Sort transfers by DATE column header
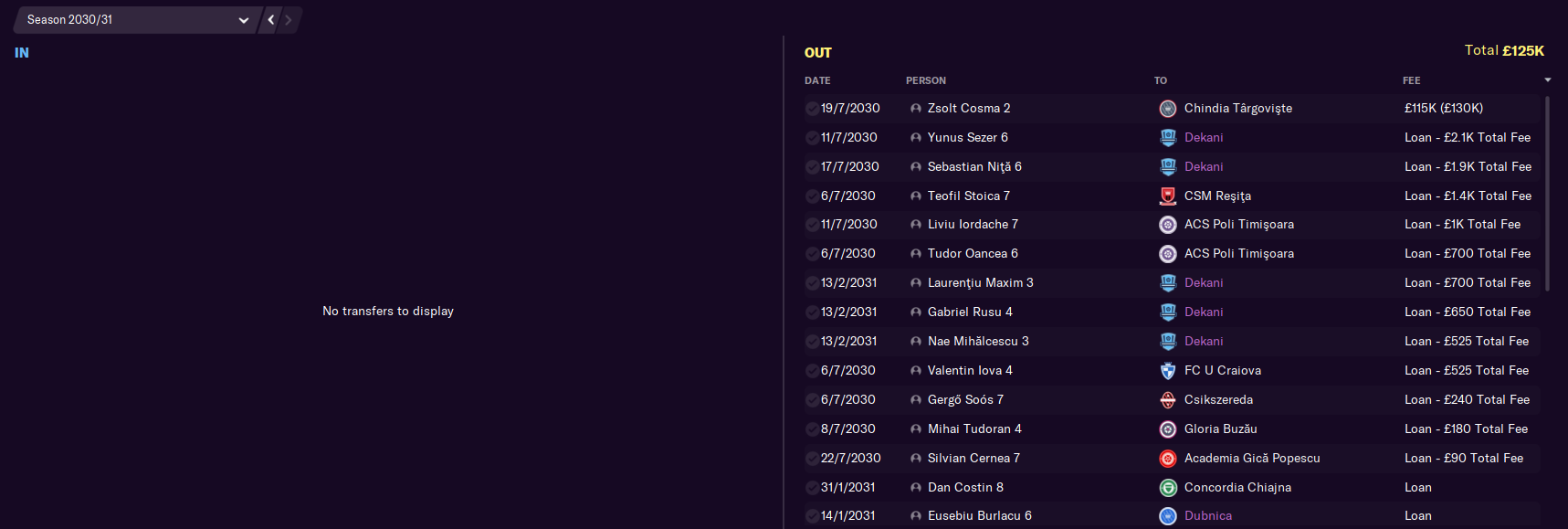1568x529 pixels. (817, 80)
